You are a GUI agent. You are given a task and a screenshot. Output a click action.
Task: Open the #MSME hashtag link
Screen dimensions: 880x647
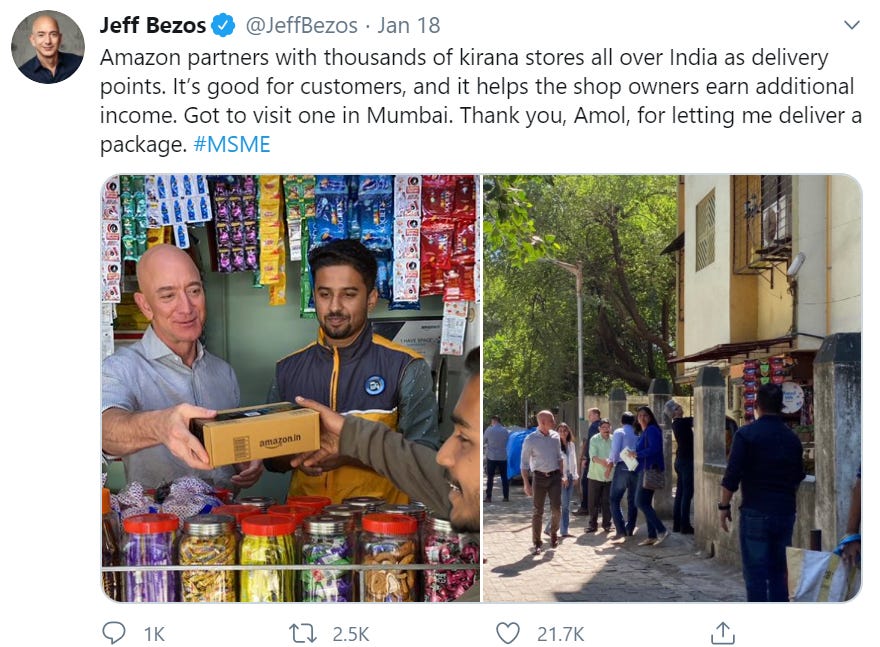click(232, 144)
